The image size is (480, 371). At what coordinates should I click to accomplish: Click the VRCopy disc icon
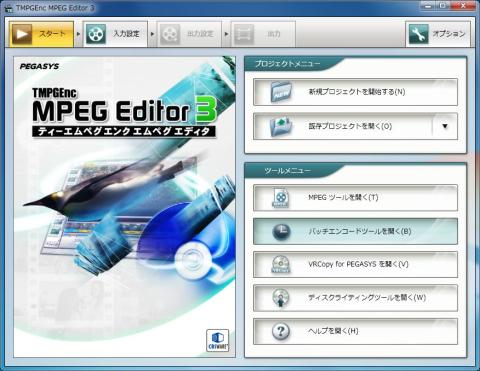coord(281,265)
